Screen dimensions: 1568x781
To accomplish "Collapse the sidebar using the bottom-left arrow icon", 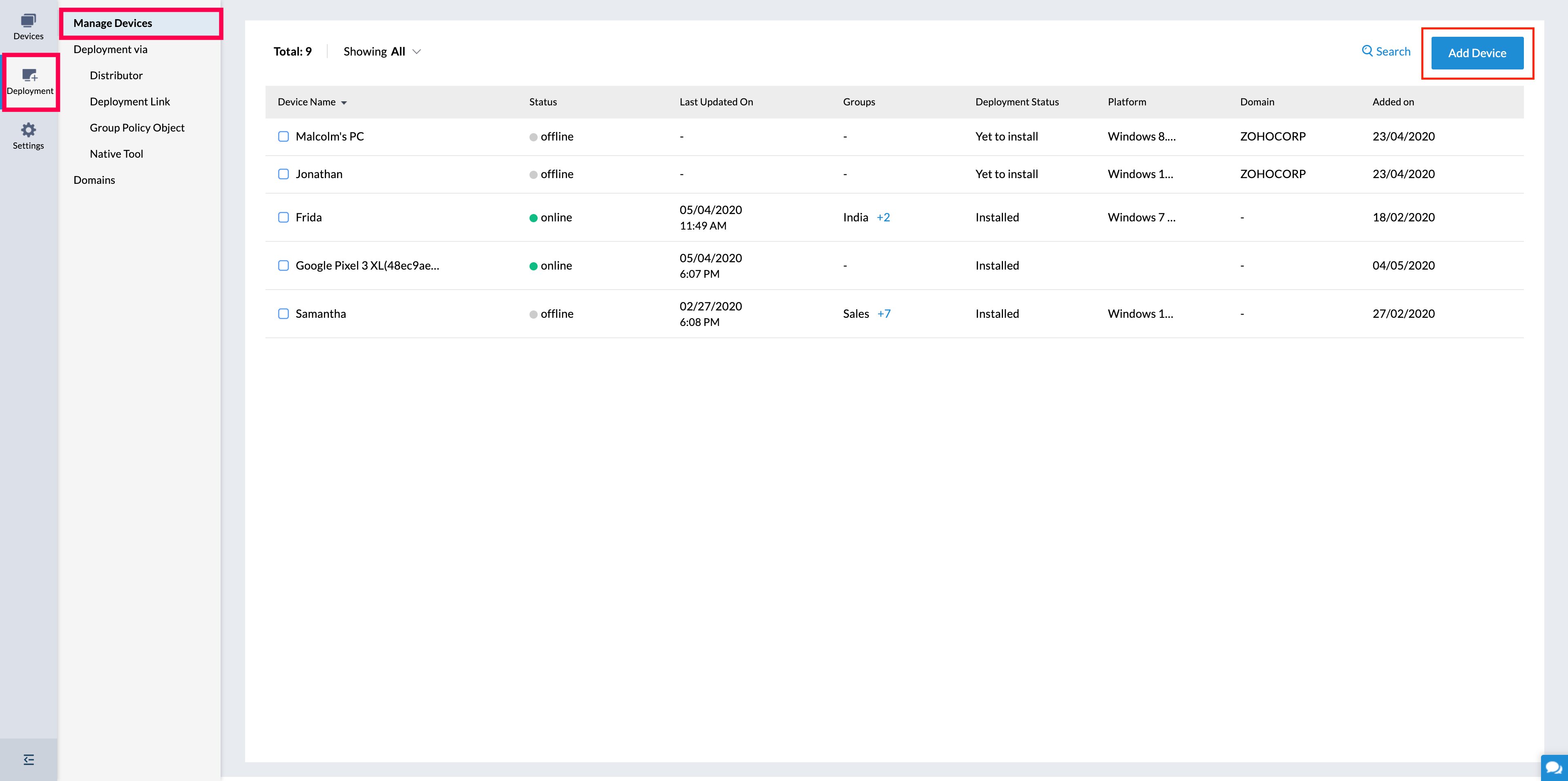I will tap(28, 759).
